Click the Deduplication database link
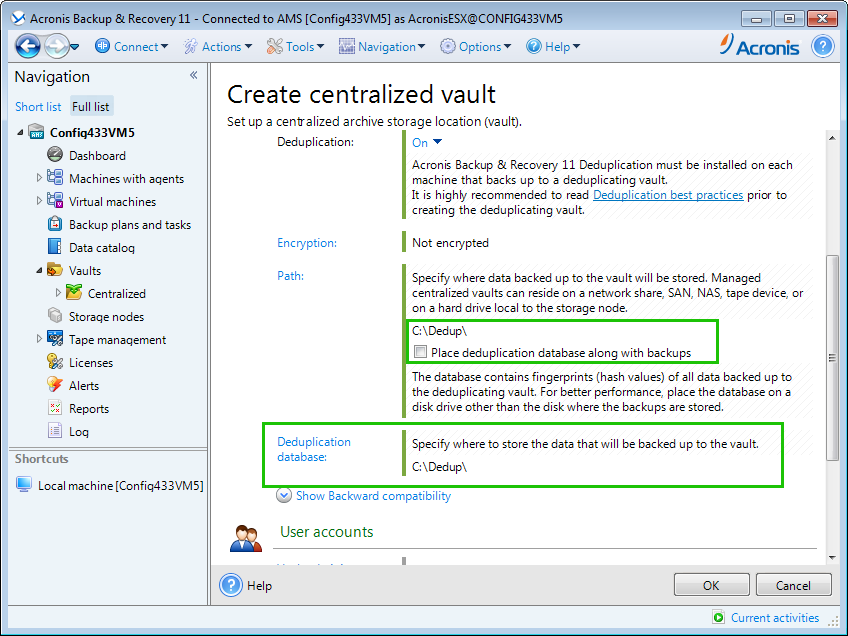Viewport: 848px width, 636px height. coord(314,449)
